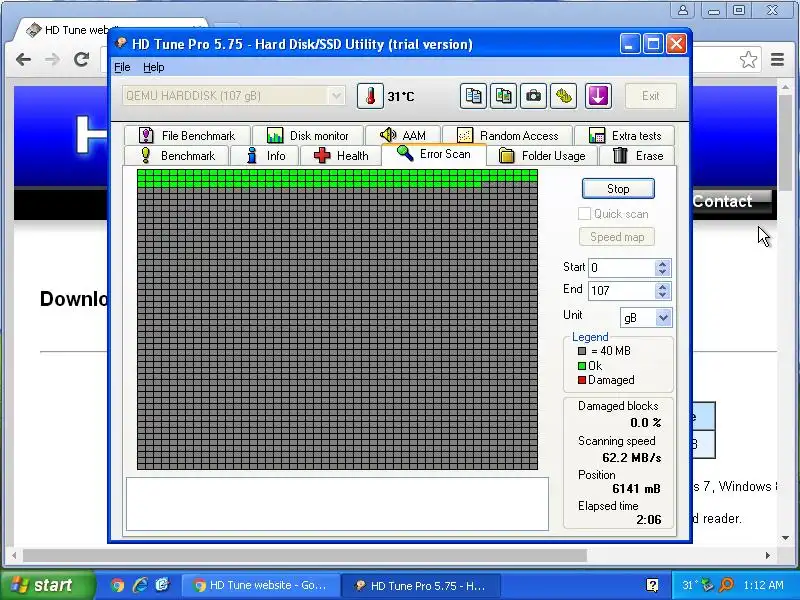Viewport: 800px width, 600px height.
Task: Increase the Start value stepper
Action: click(662, 264)
